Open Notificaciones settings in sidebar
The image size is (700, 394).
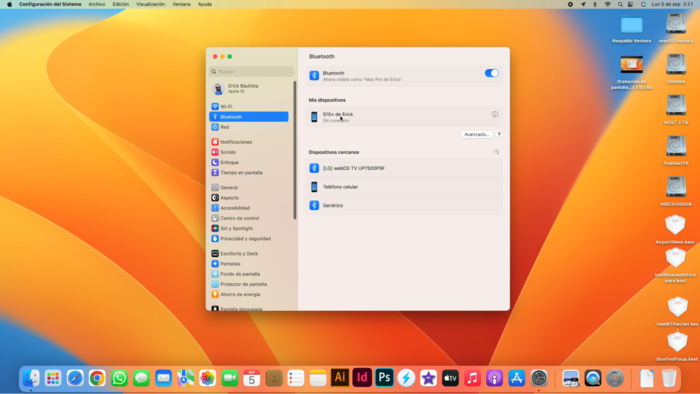pos(249,142)
